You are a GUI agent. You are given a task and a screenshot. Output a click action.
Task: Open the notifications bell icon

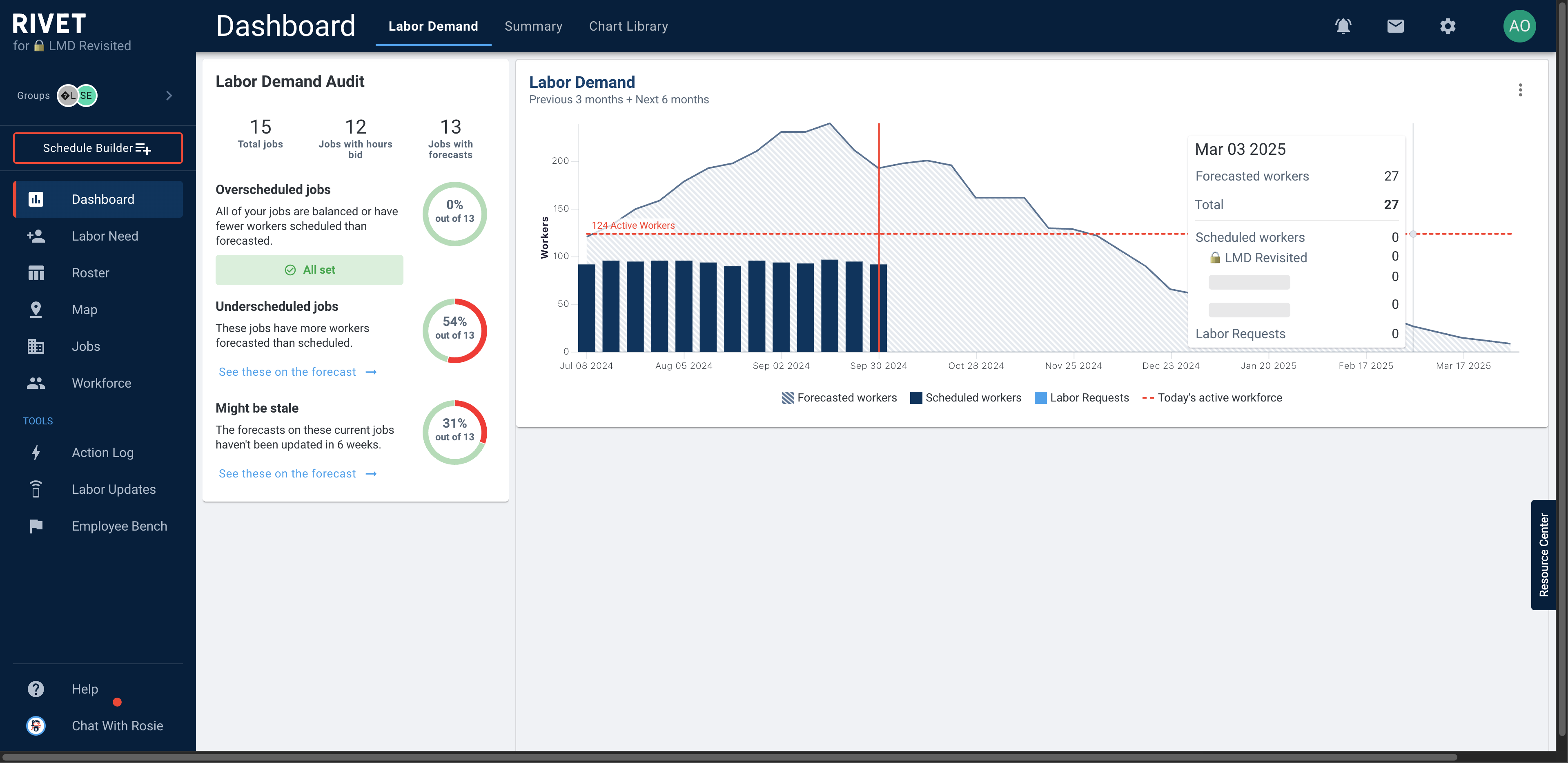click(x=1343, y=26)
